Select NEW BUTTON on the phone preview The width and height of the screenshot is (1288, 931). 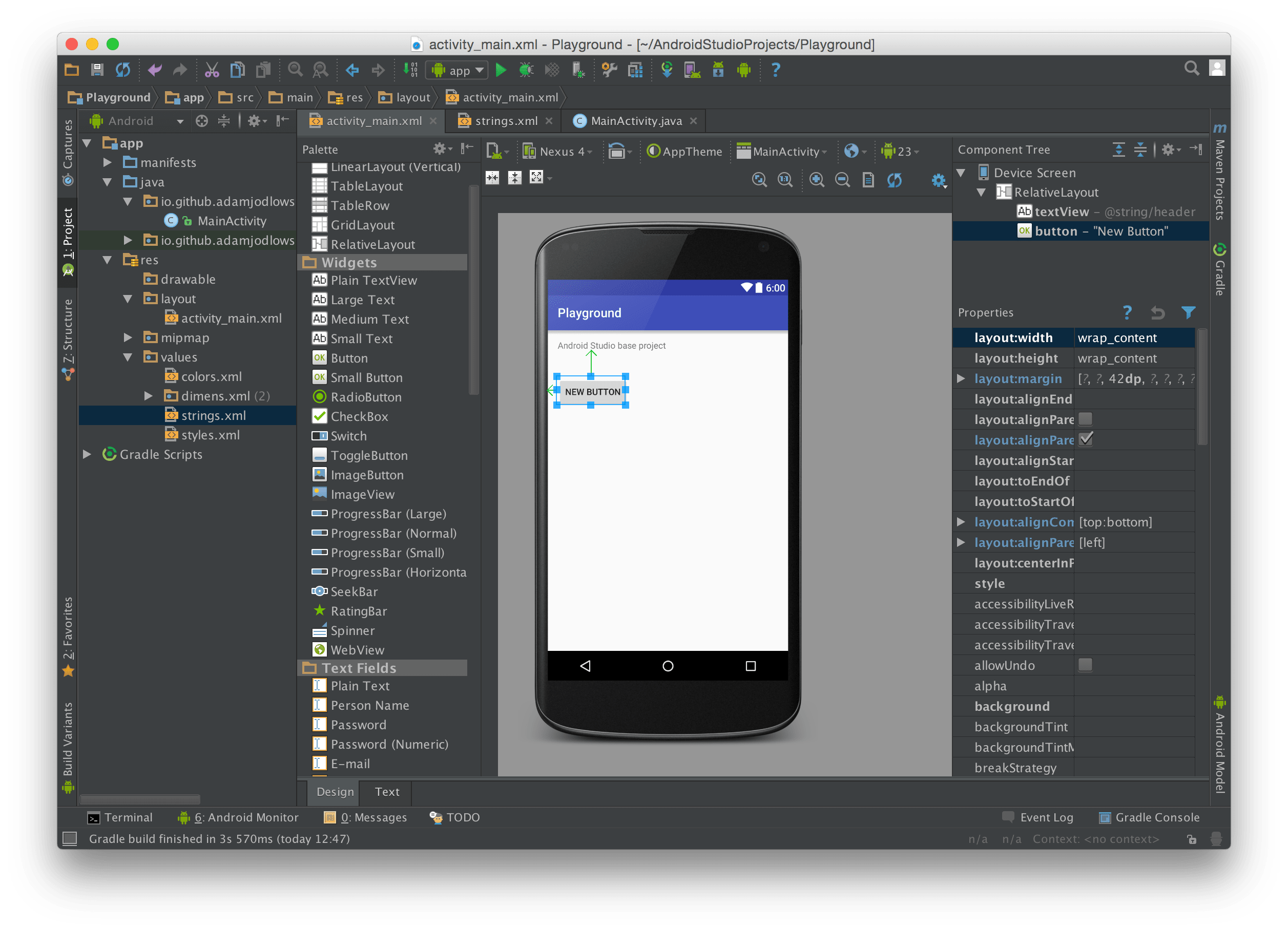pos(592,392)
